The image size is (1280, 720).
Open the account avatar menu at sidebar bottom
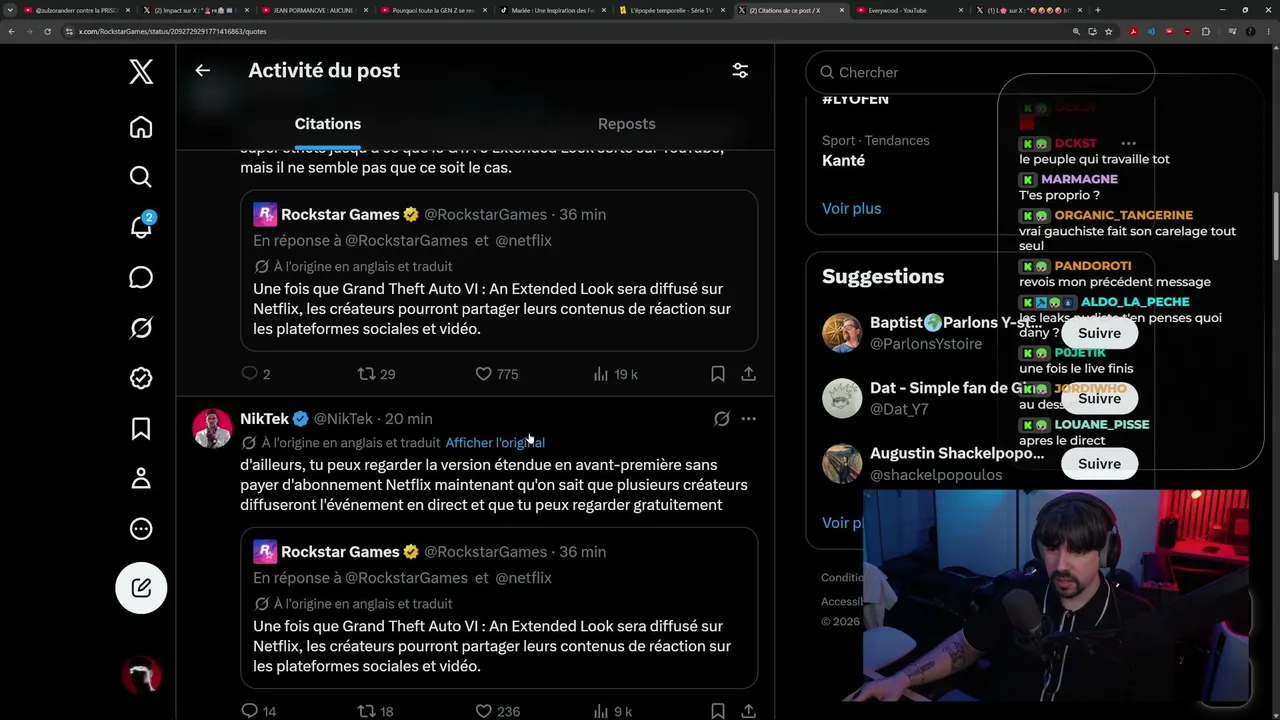(x=141, y=677)
